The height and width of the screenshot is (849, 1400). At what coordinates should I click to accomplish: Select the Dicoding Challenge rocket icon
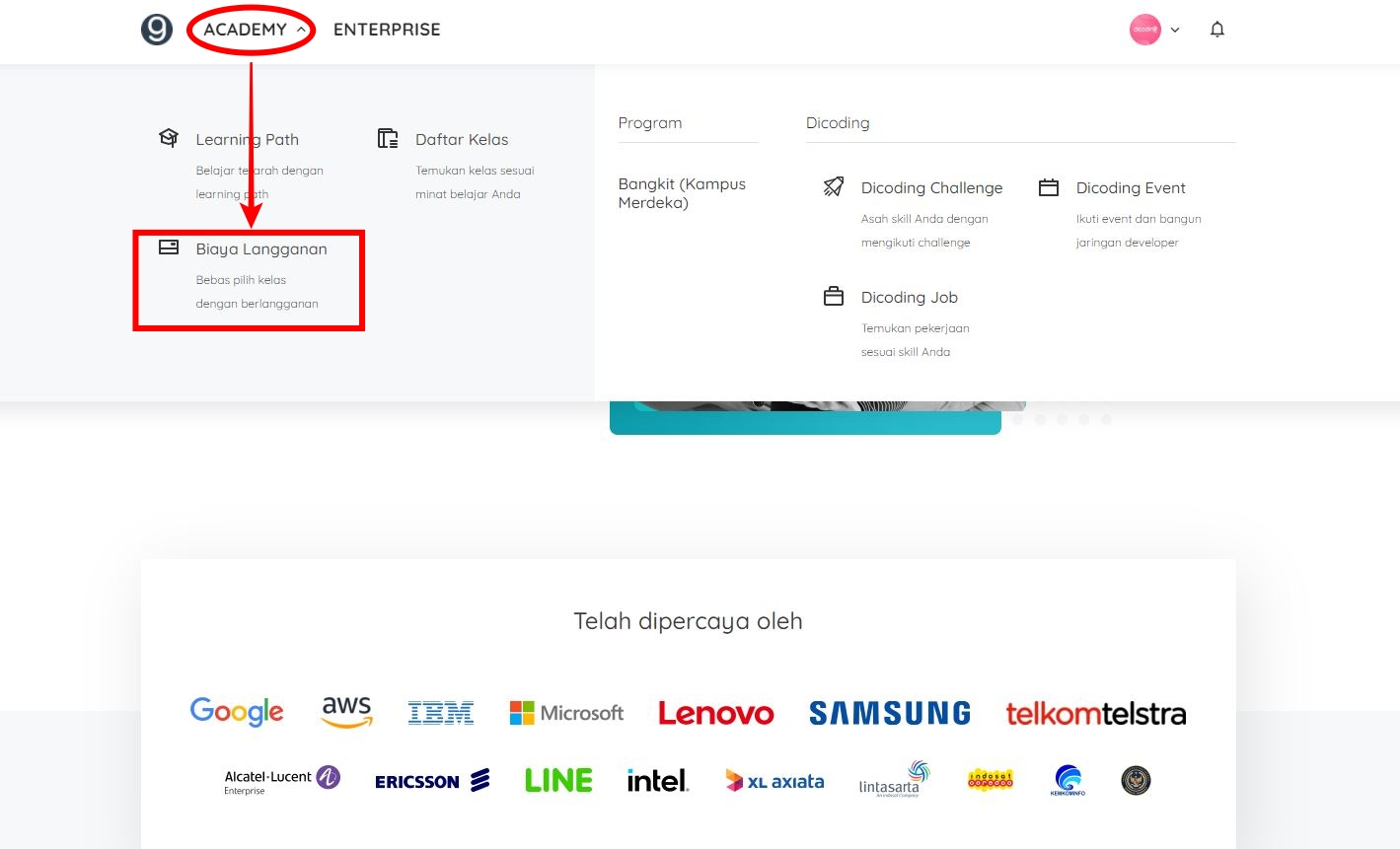(833, 186)
